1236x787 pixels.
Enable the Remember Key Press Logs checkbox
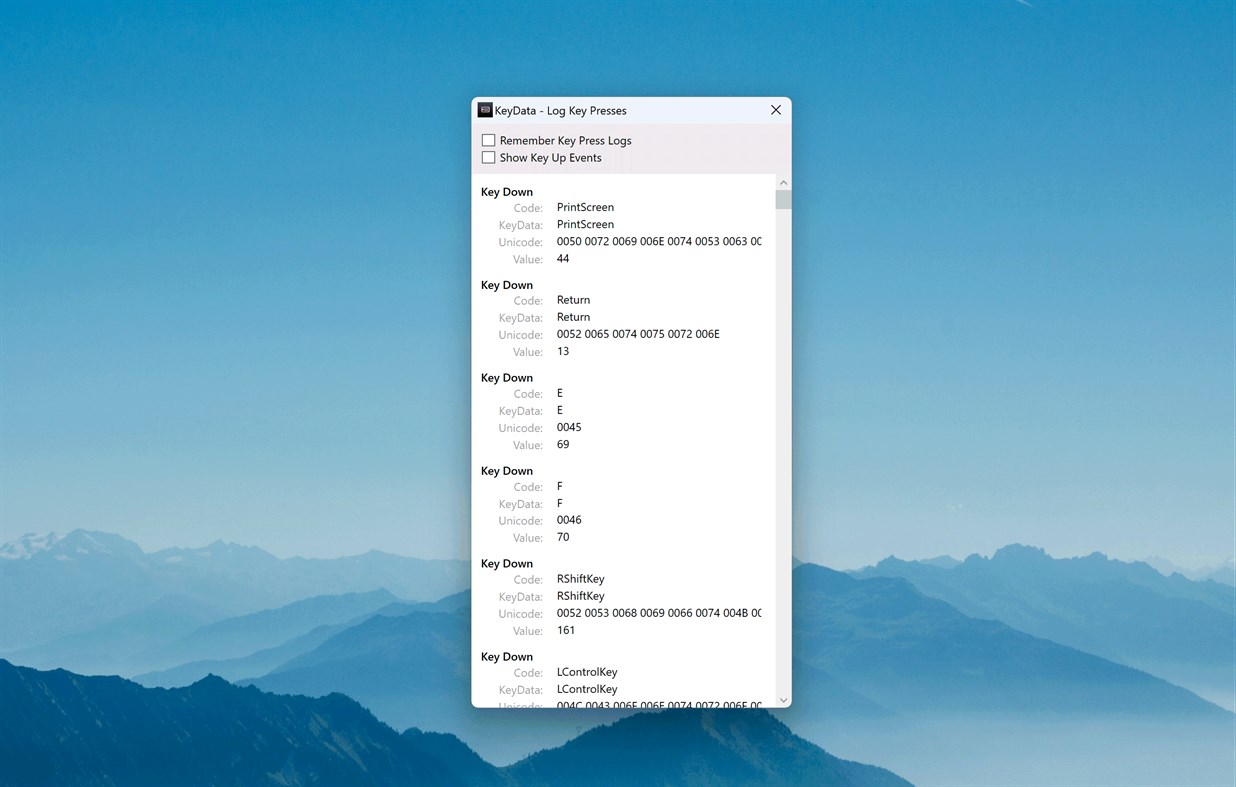point(488,140)
